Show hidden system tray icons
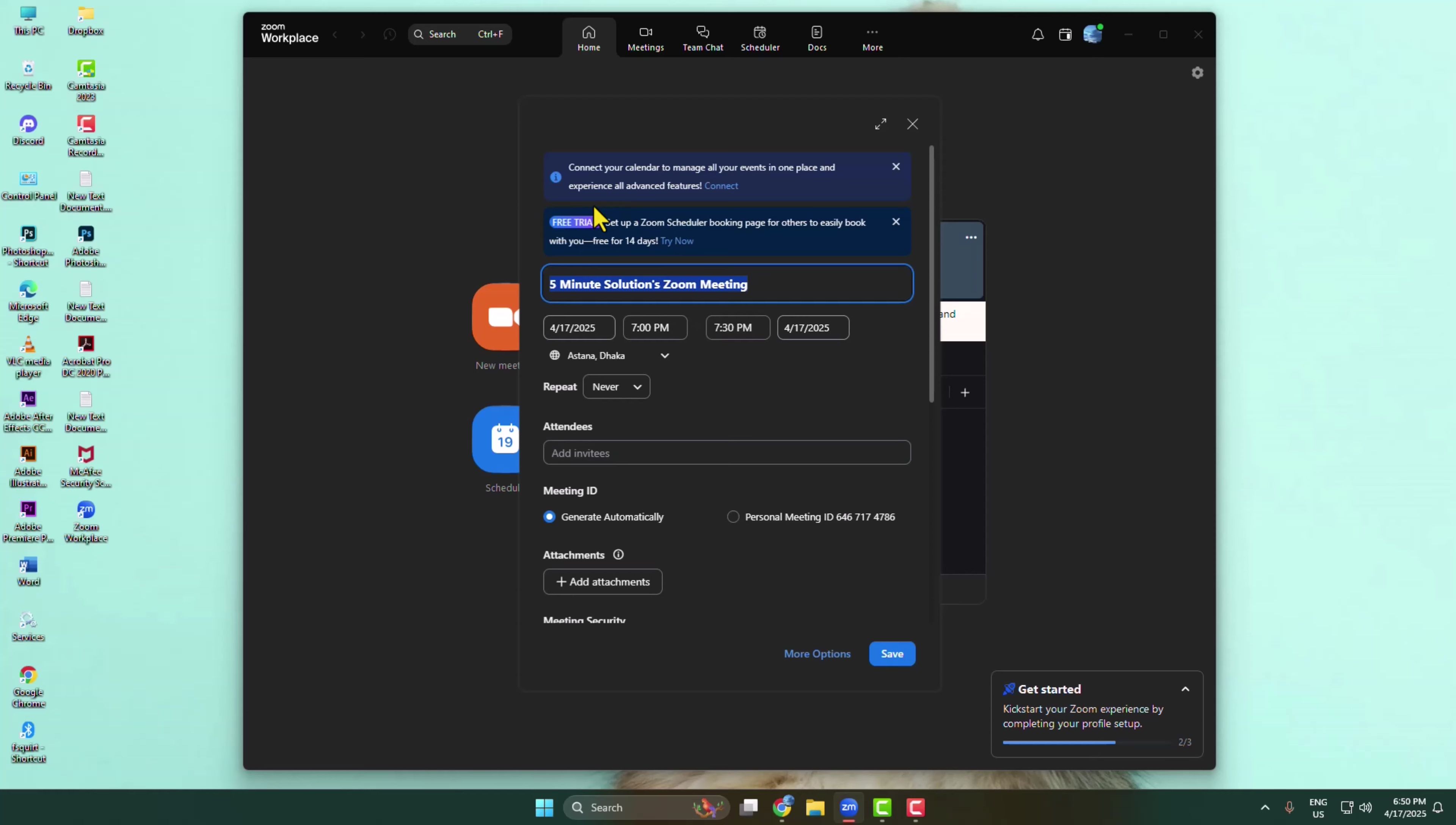Viewport: 1456px width, 825px height. tap(1265, 808)
